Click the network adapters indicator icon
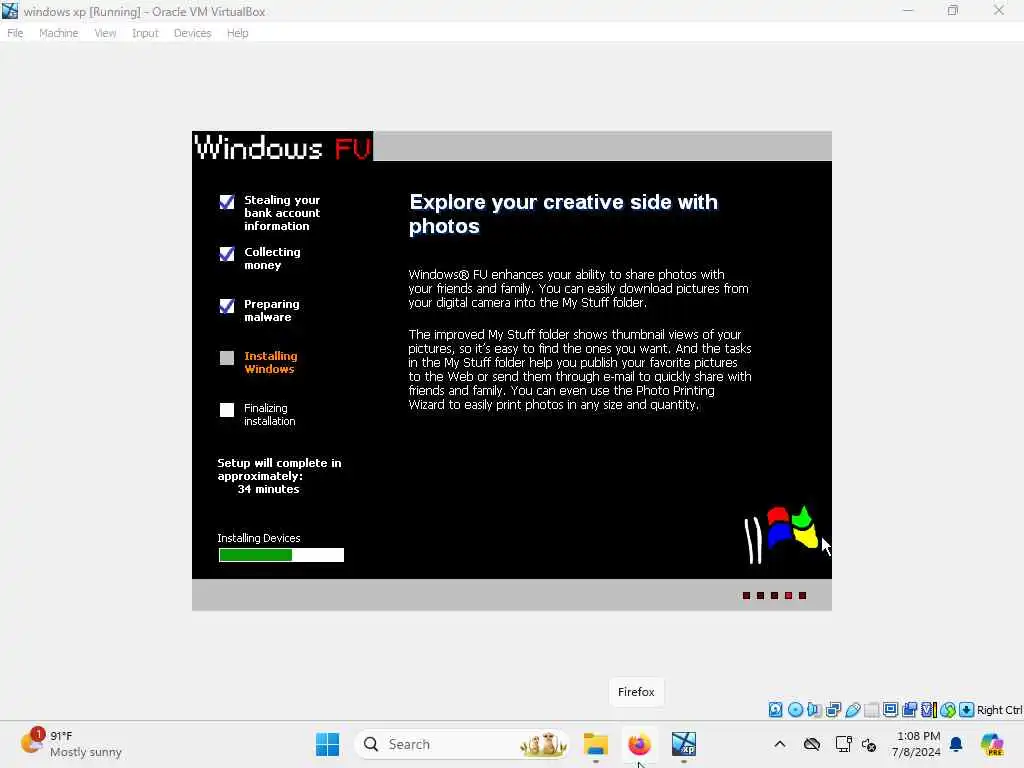 pos(833,710)
